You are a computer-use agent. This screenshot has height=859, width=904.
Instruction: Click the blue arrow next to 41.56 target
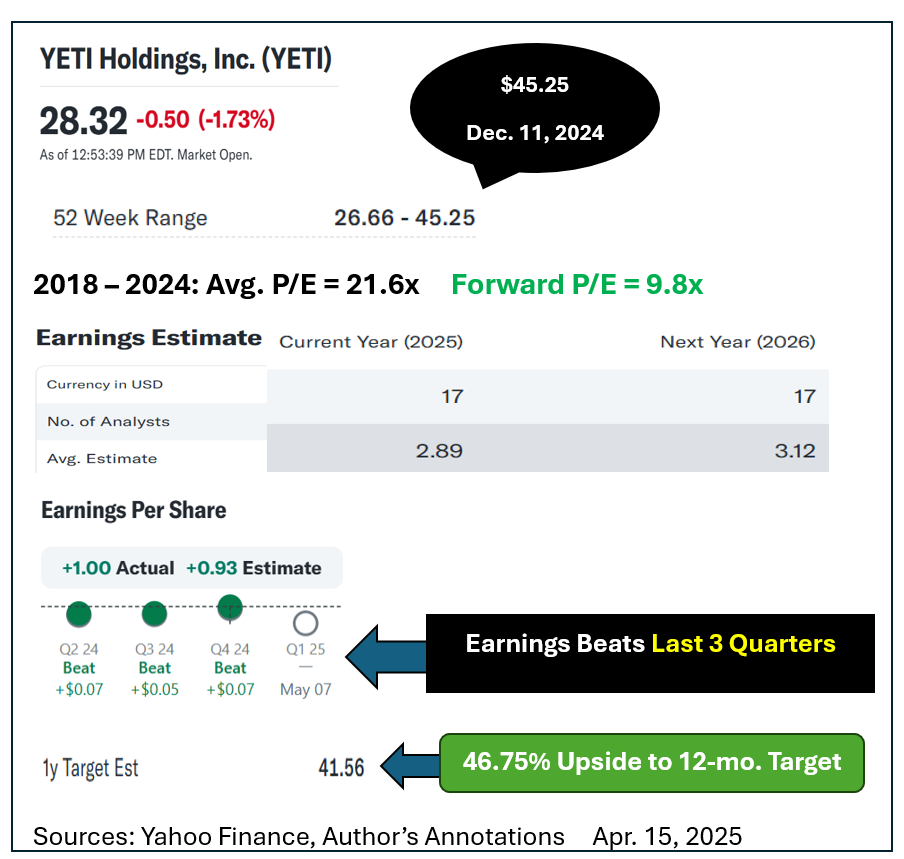pyautogui.click(x=407, y=767)
